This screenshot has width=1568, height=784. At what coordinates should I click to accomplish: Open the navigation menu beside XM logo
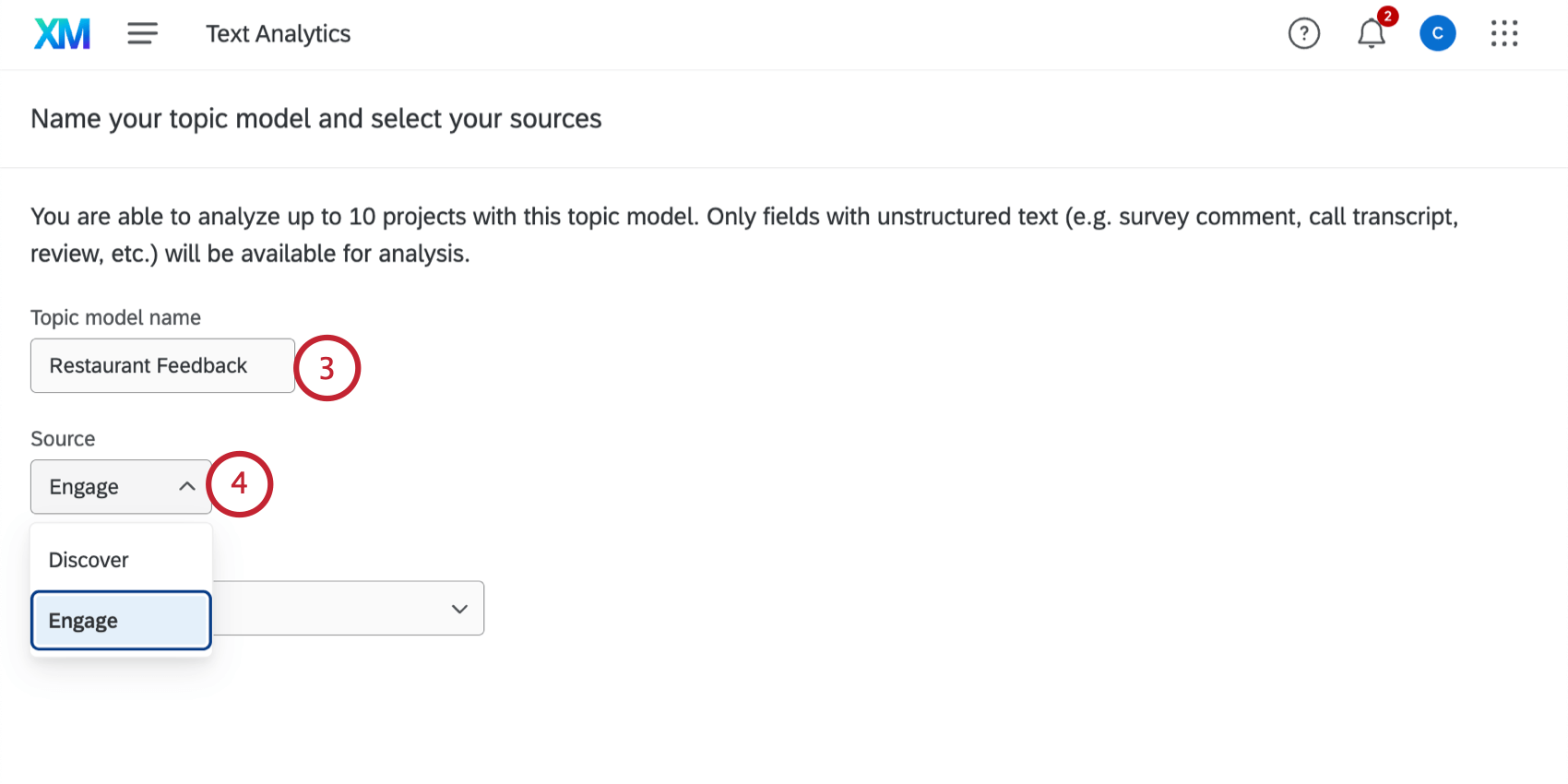[x=142, y=32]
